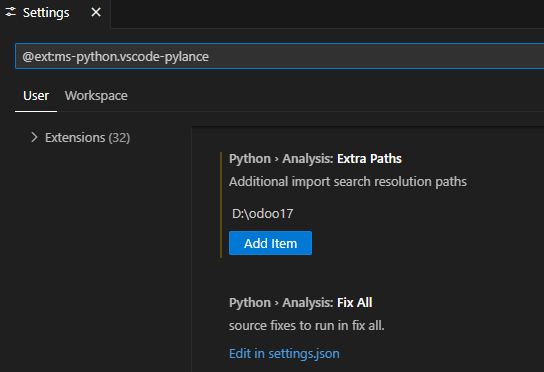The image size is (544, 372).
Task: Click the sliders icon on Settings tab
Action: point(11,12)
